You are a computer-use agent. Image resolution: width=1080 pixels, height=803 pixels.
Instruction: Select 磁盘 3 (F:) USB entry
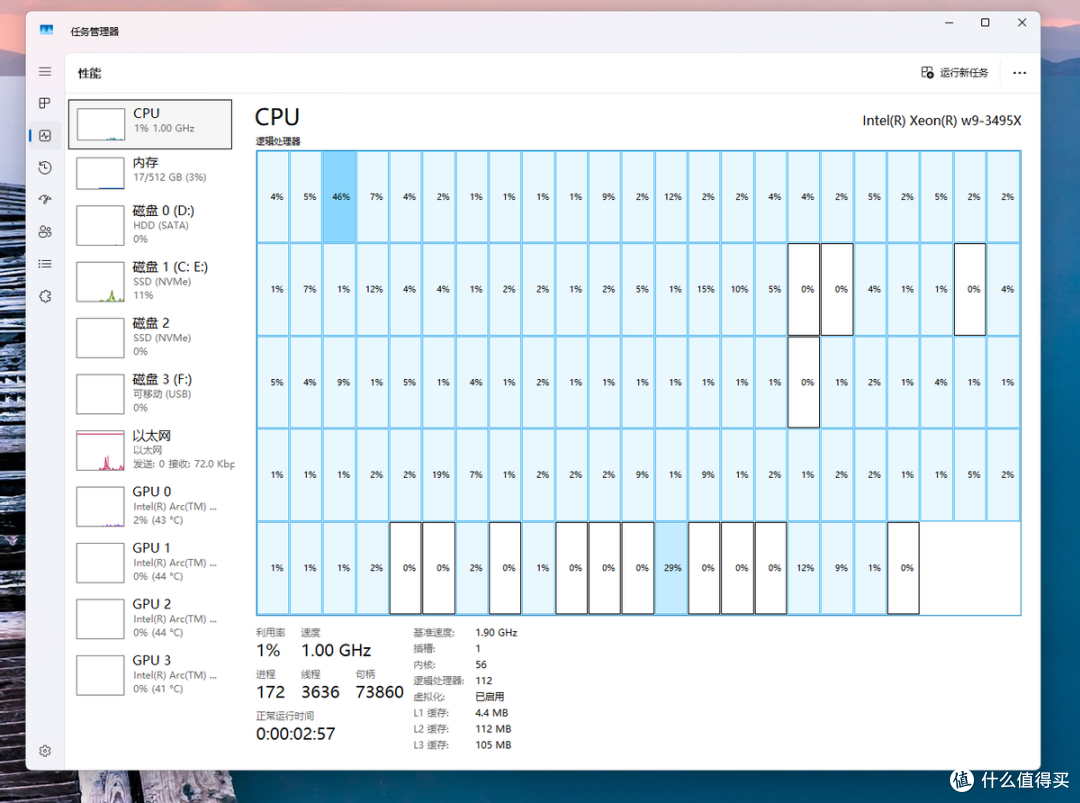coord(150,394)
